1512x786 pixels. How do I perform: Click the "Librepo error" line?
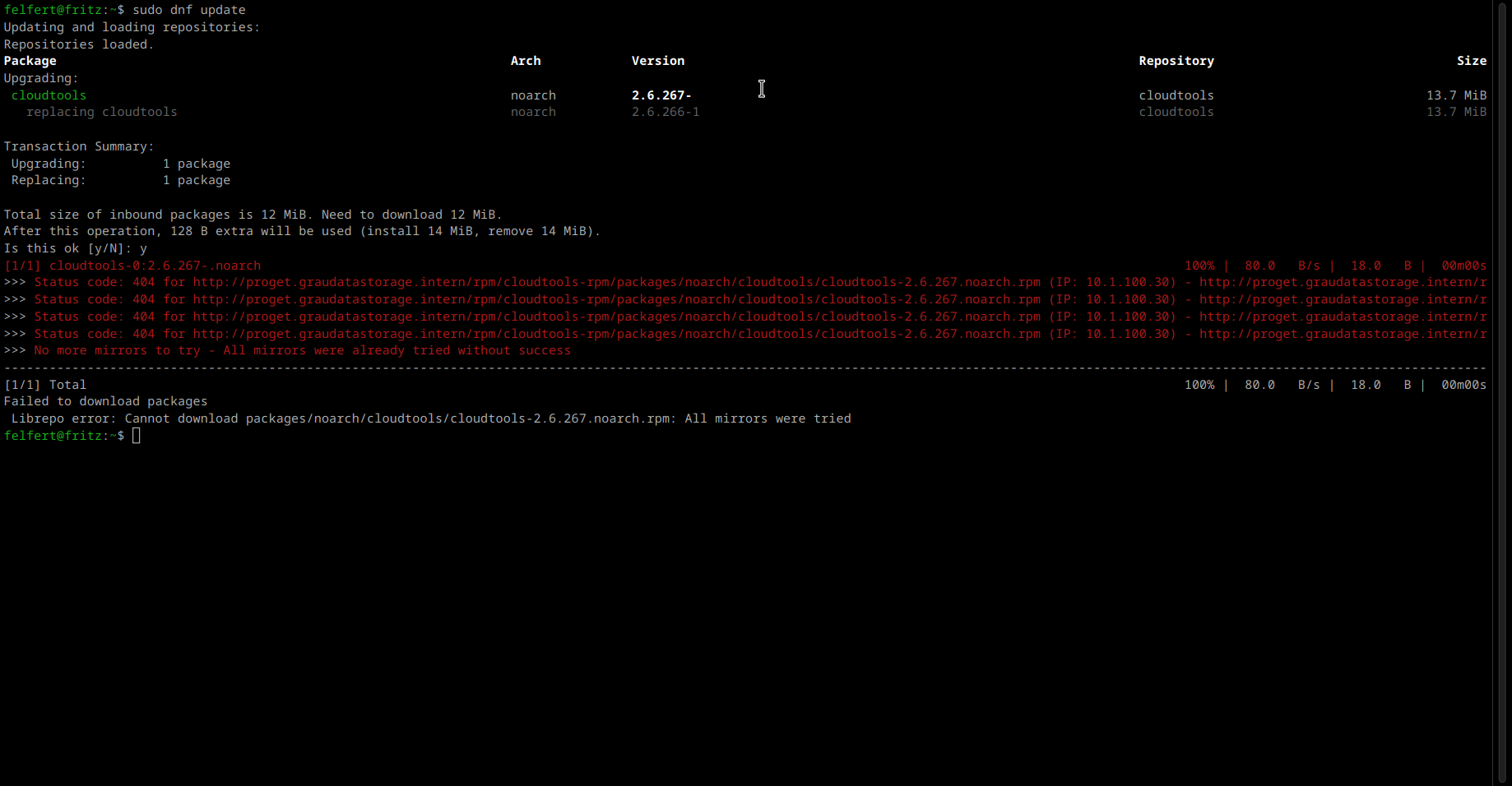[x=430, y=418]
